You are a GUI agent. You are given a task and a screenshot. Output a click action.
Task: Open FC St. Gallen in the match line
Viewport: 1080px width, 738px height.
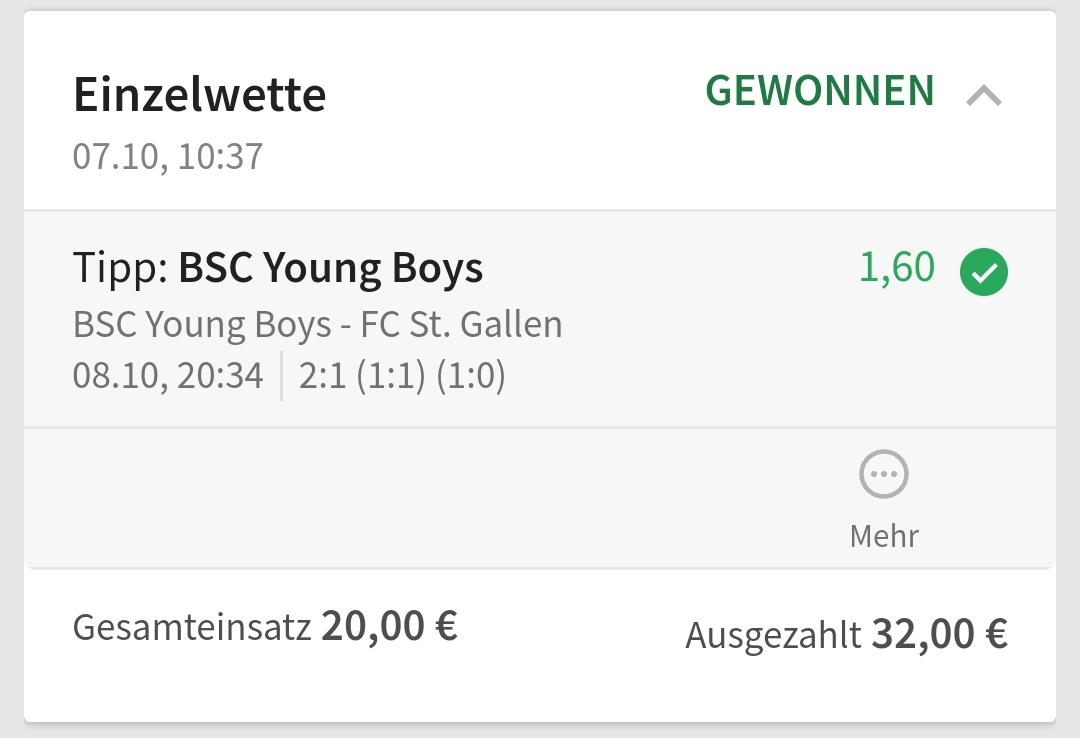pos(461,324)
